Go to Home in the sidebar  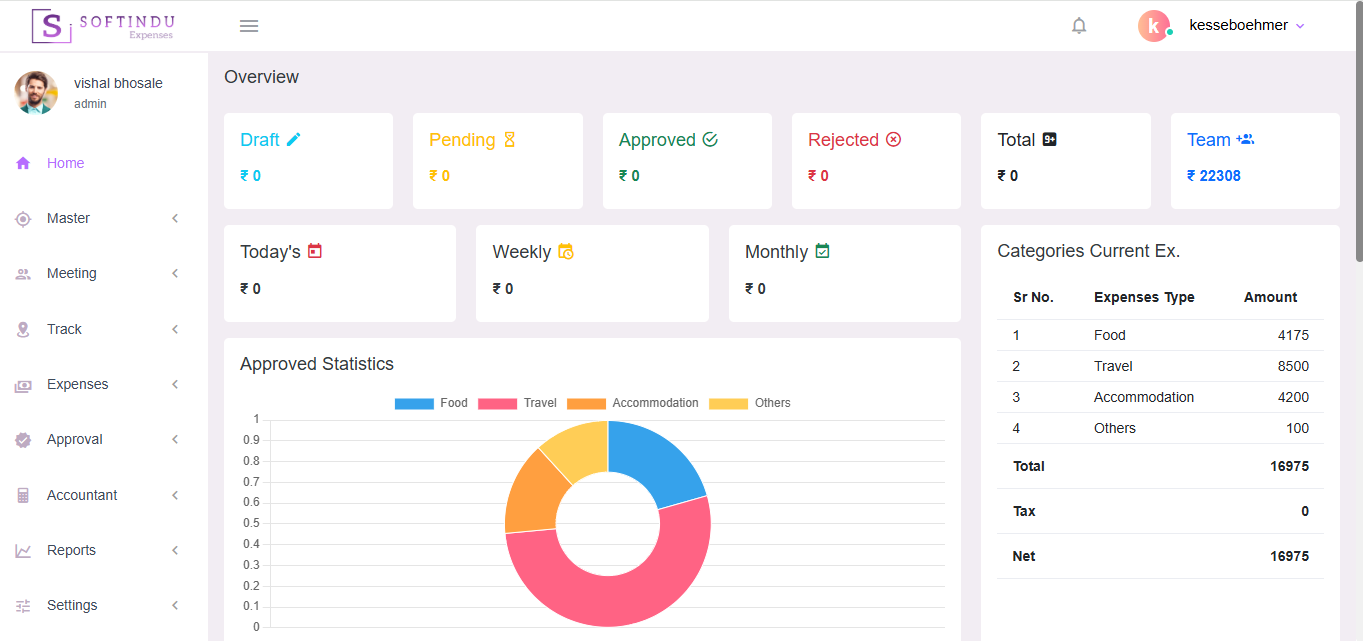pos(65,163)
